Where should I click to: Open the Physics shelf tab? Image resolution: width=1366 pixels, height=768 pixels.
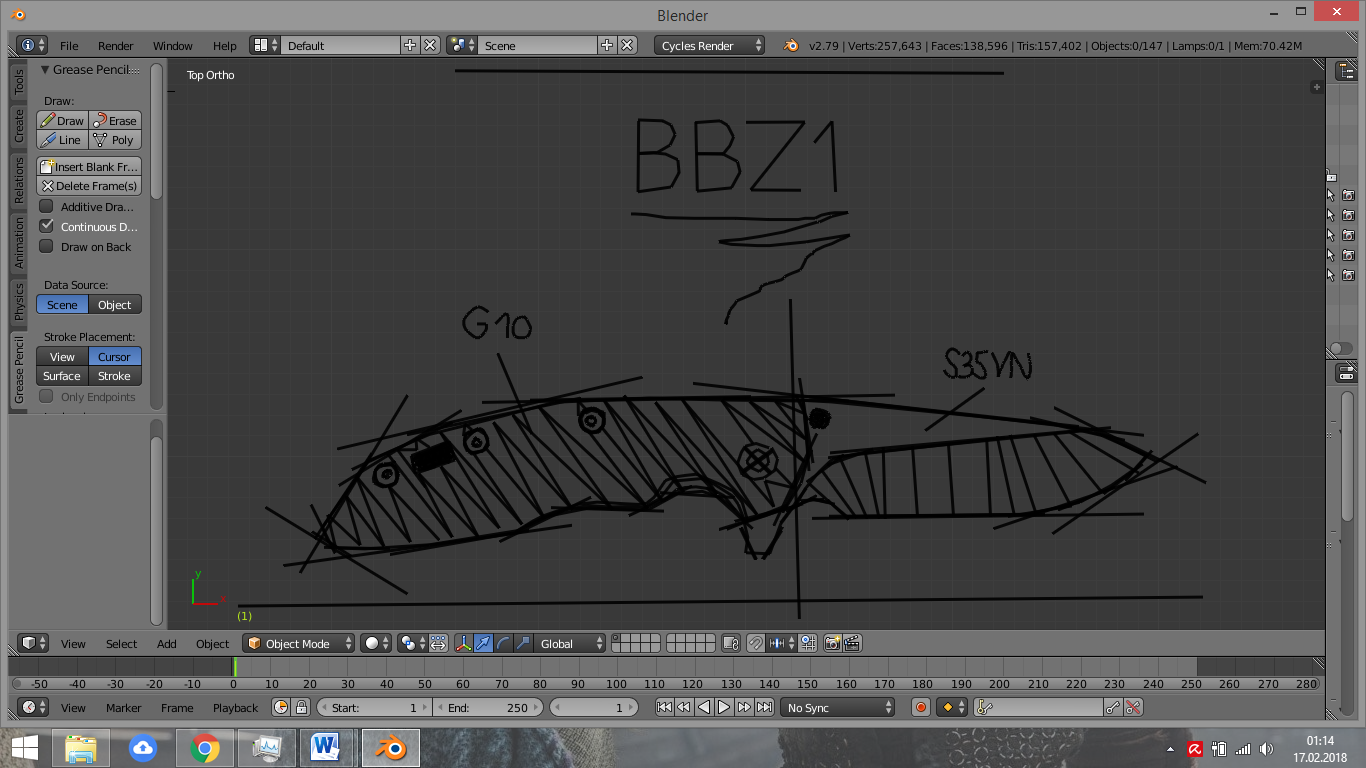click(18, 301)
